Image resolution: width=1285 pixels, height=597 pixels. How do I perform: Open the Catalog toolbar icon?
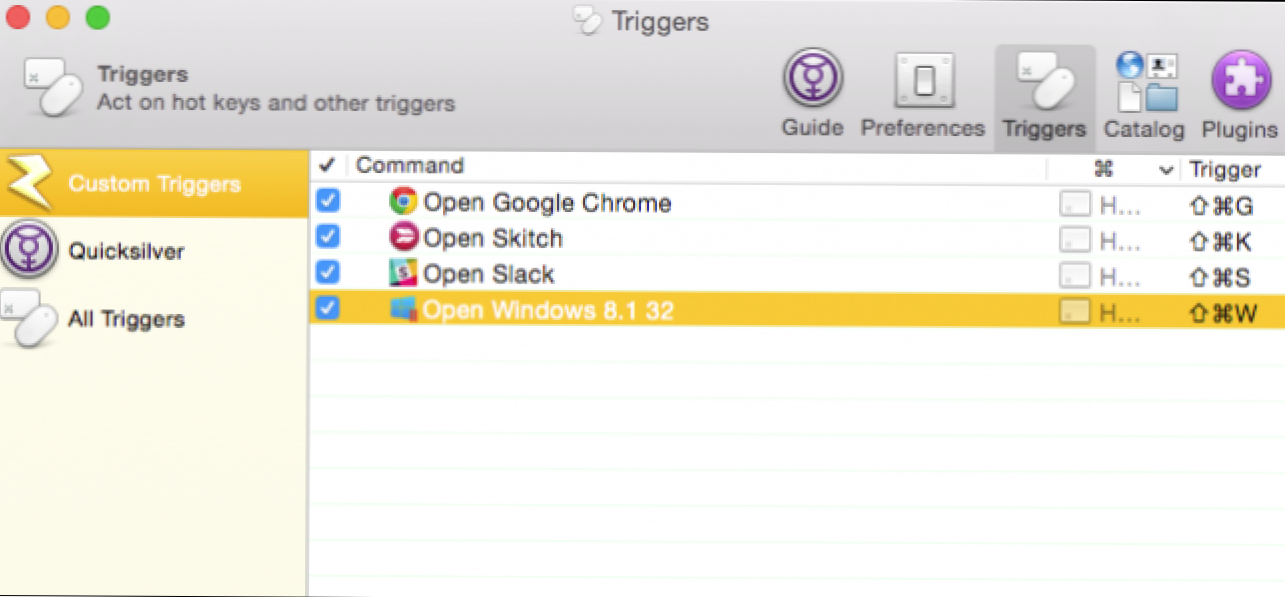click(x=1145, y=82)
